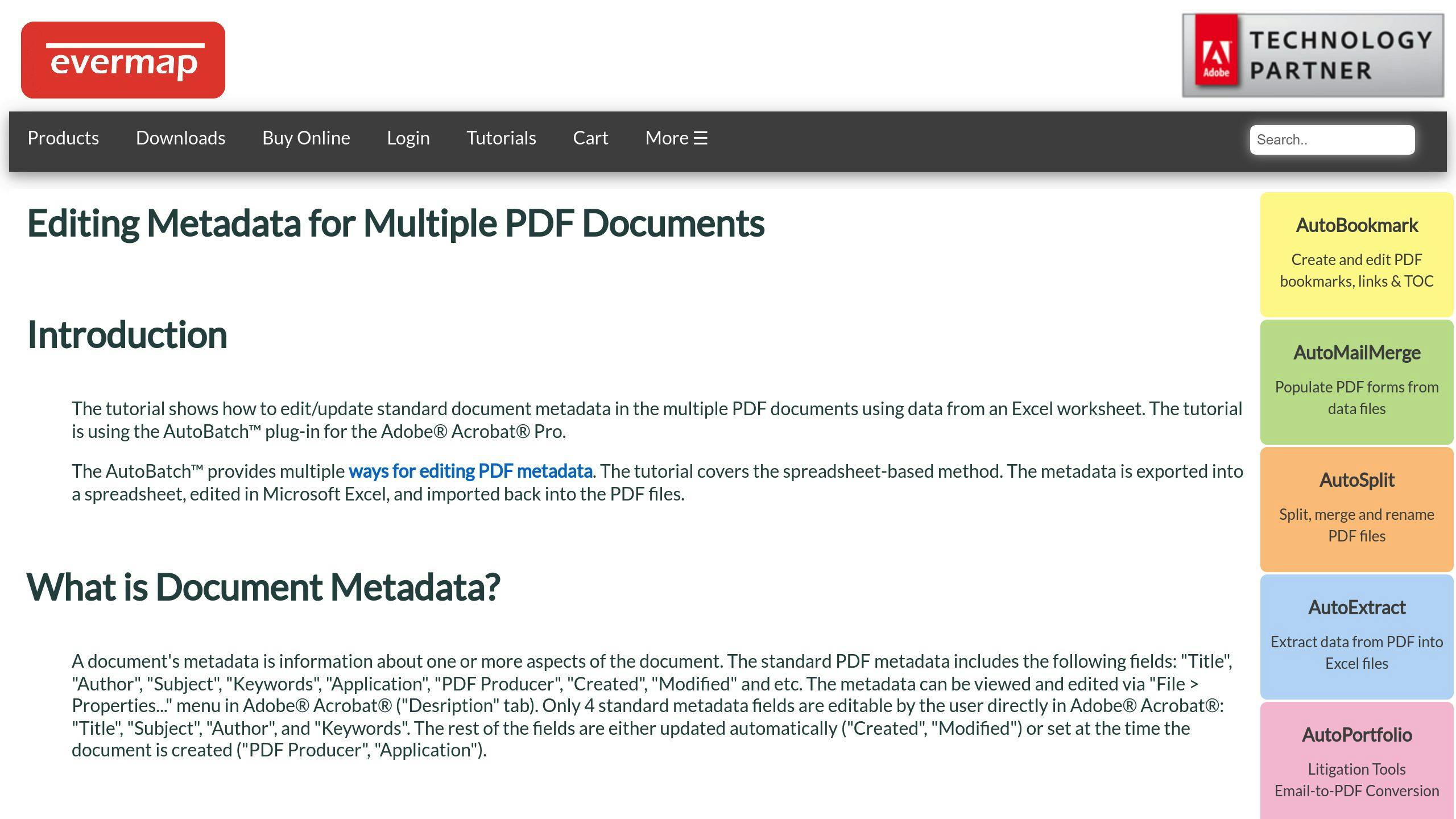Open the Products menu item
Image resolution: width=1456 pixels, height=819 pixels.
click(63, 137)
